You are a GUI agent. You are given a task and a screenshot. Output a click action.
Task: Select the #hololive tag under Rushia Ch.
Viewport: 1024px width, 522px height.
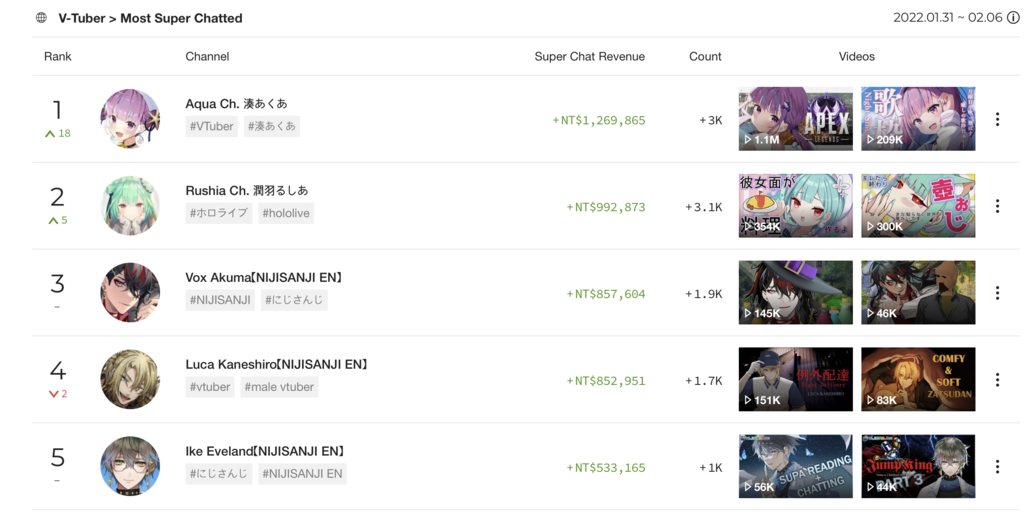286,213
